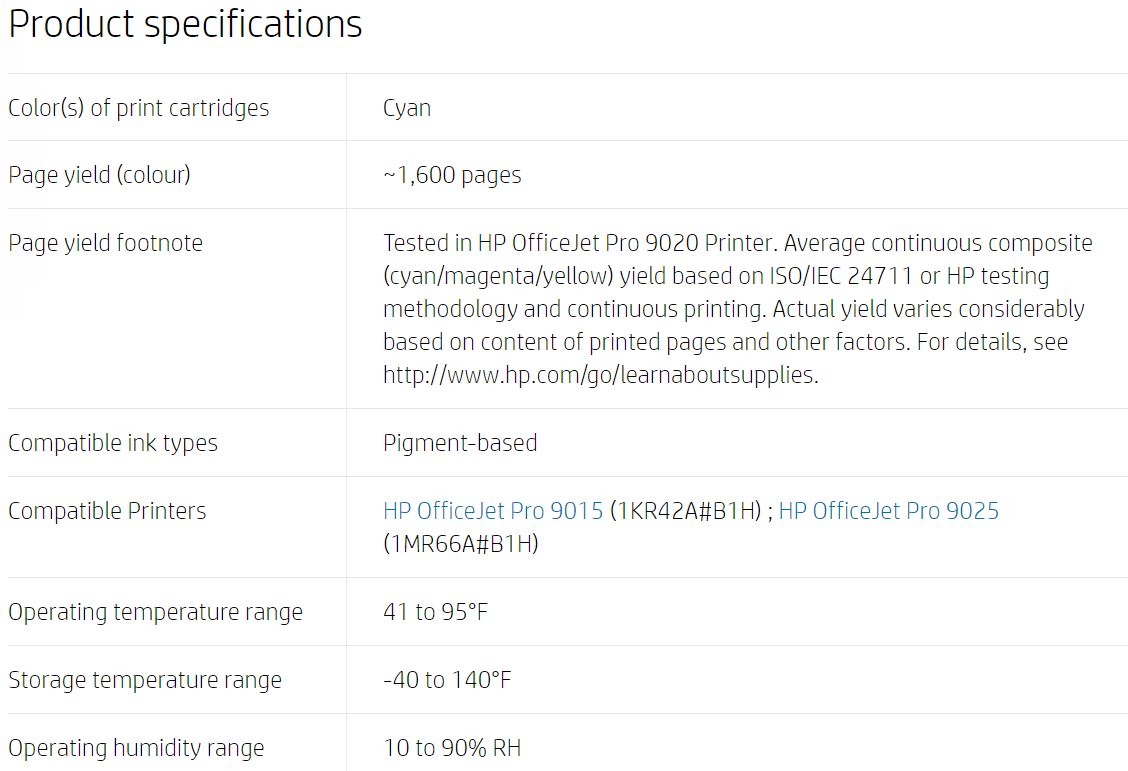Viewport: 1128px width, 771px height.
Task: Click the 'Page yield footnote' label
Action: (x=105, y=243)
